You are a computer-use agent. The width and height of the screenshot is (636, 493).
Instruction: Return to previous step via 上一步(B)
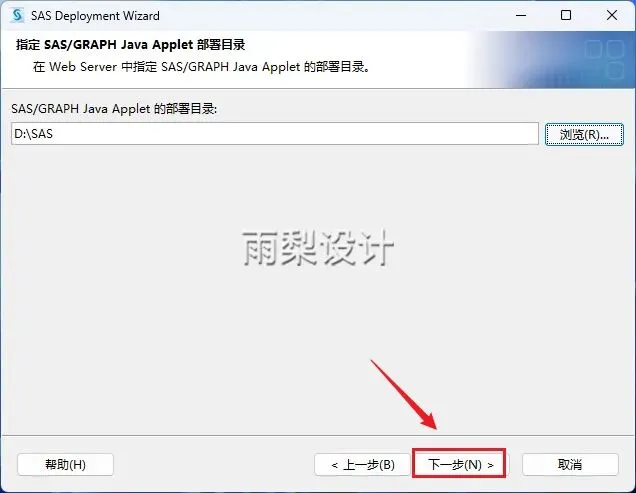[362, 465]
